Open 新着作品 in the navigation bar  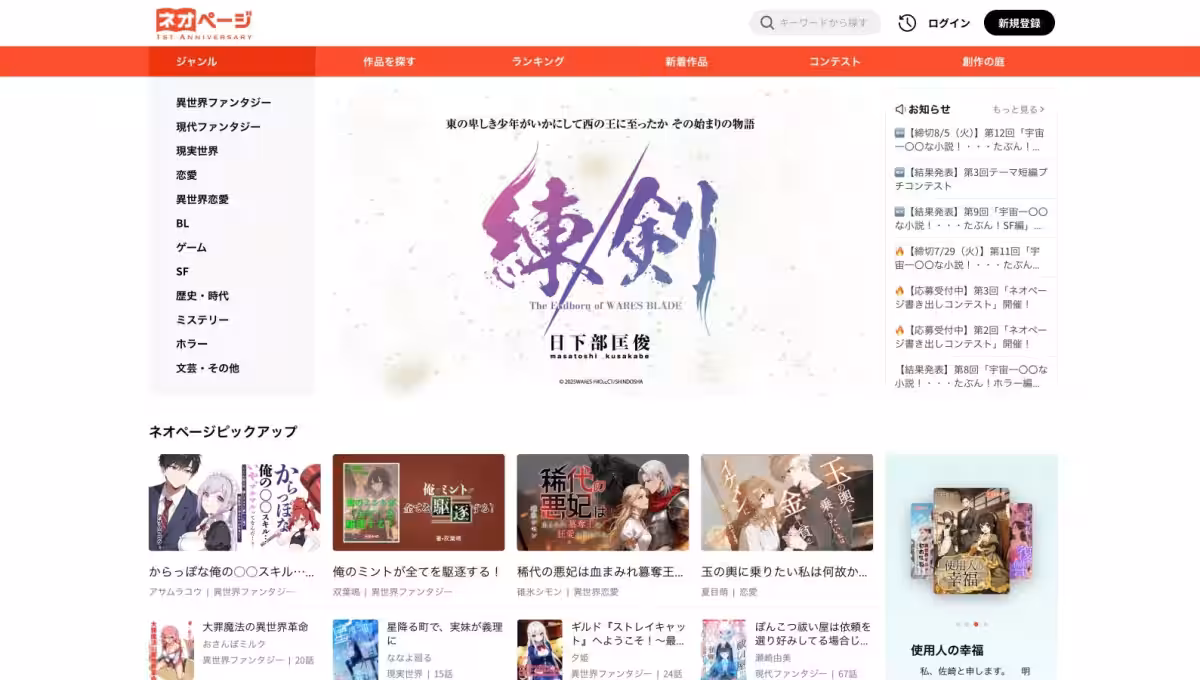pos(686,62)
